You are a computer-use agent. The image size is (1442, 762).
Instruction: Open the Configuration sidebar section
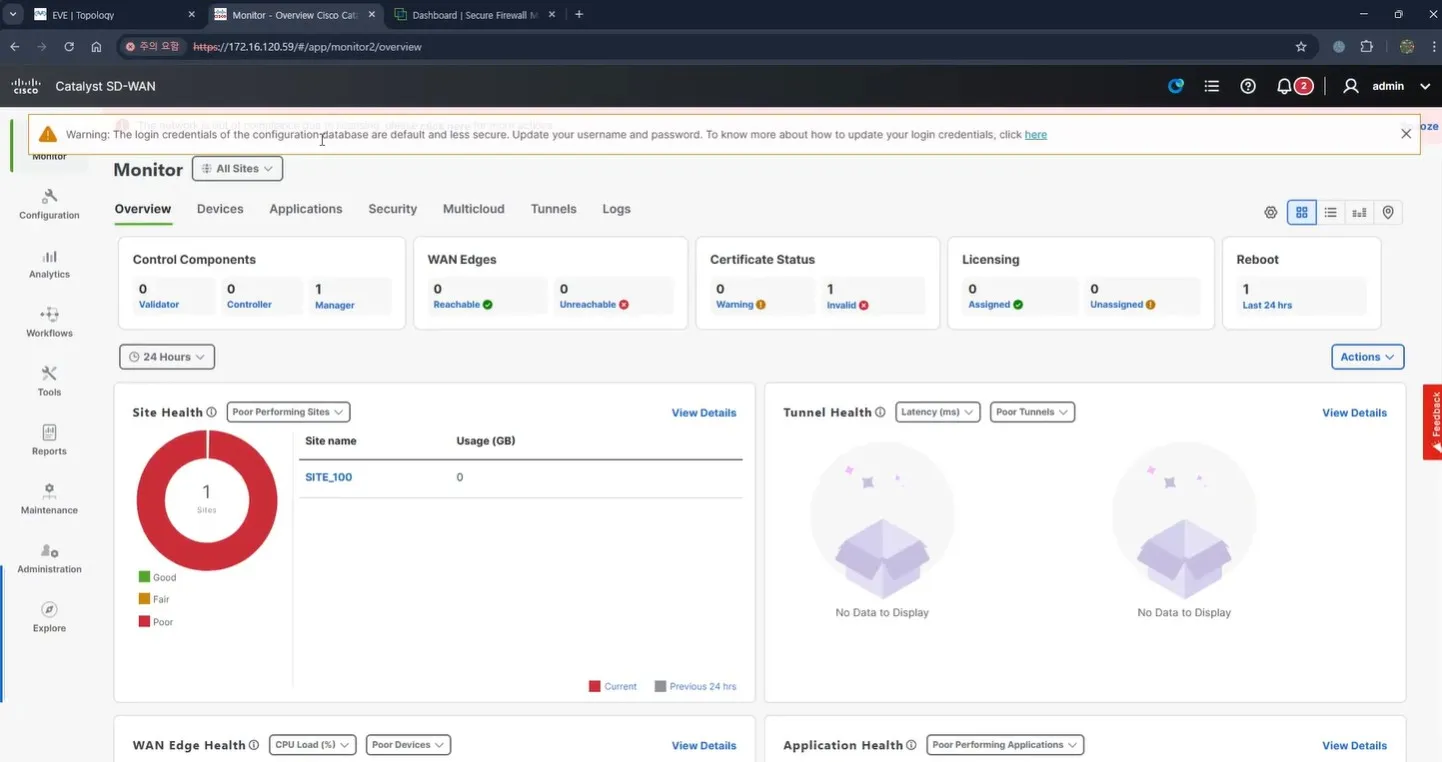[49, 204]
